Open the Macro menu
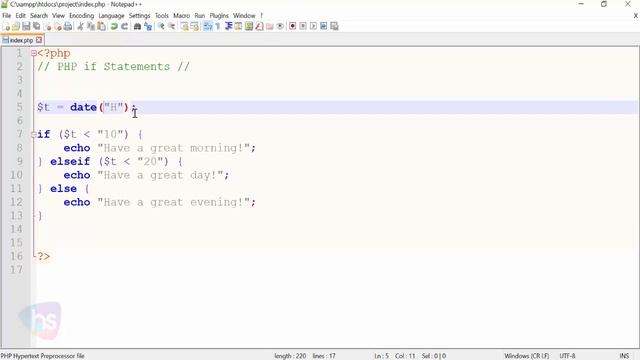The width and height of the screenshot is (640, 360). tap(181, 16)
